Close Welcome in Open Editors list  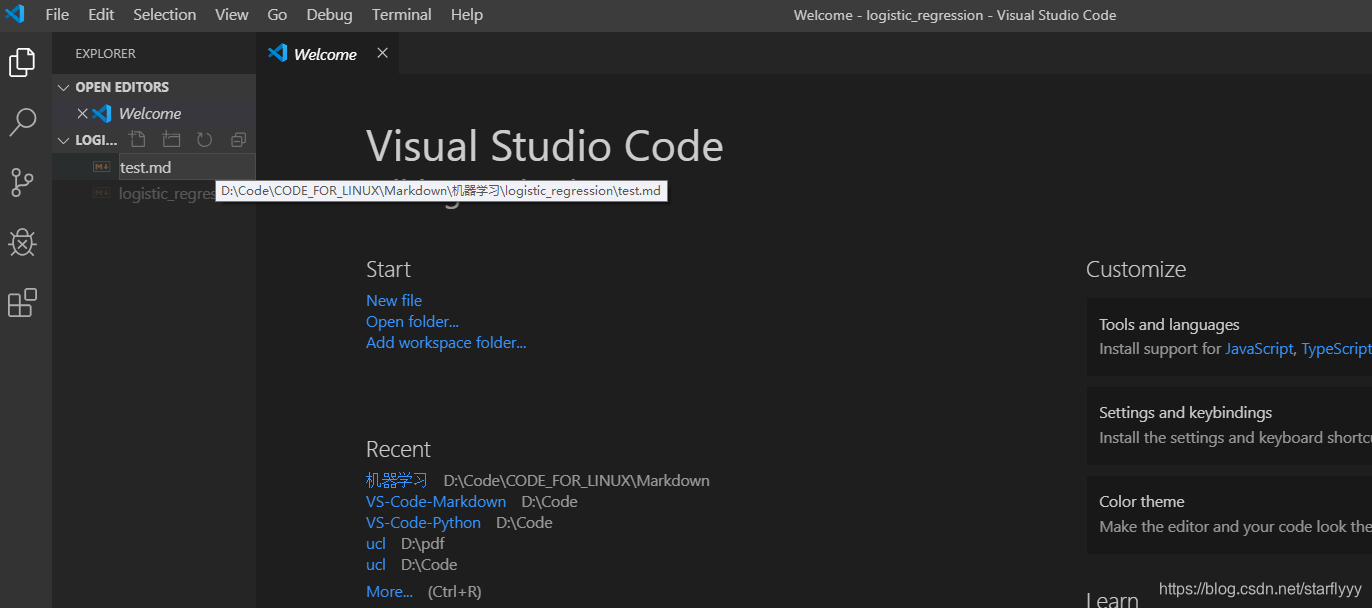coord(82,113)
